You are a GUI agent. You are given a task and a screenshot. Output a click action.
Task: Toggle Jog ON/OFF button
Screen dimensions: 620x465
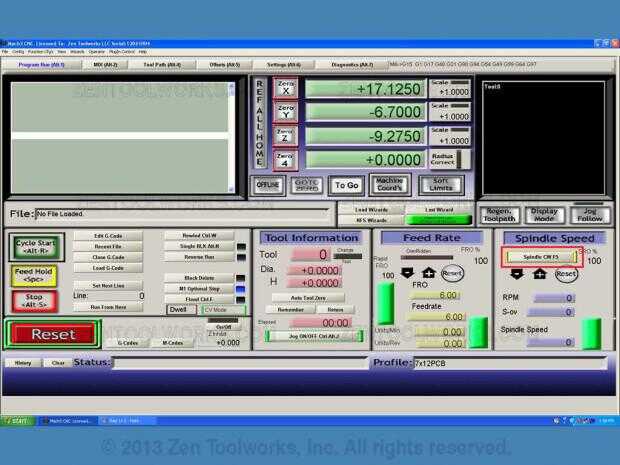(314, 336)
